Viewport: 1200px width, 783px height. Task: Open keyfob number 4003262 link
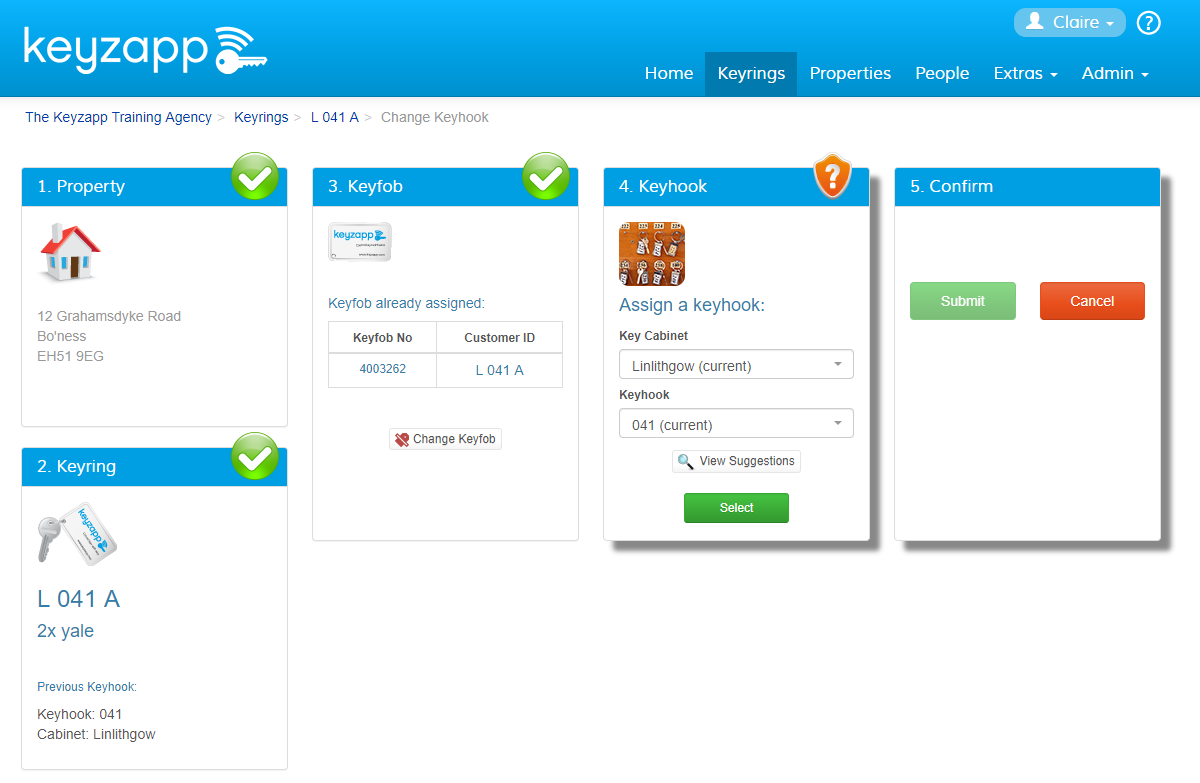pyautogui.click(x=382, y=369)
